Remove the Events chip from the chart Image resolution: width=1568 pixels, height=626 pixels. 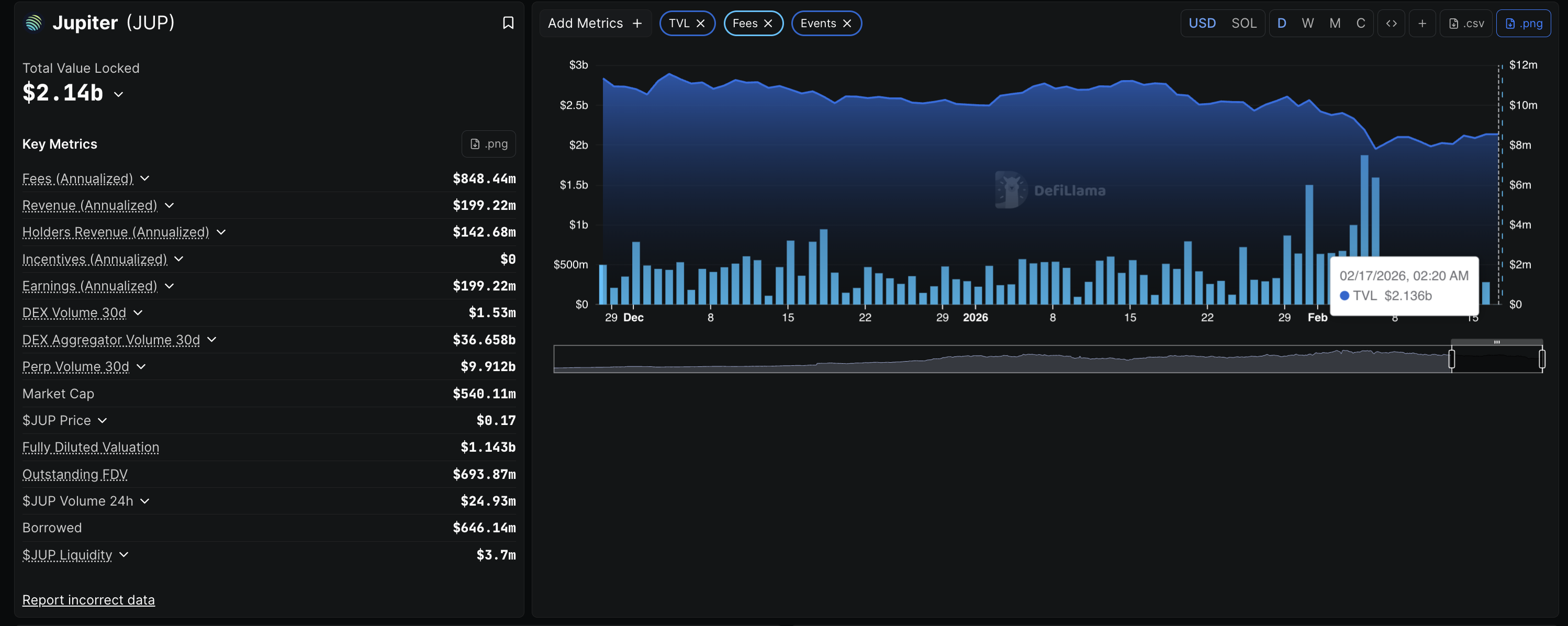[x=847, y=23]
